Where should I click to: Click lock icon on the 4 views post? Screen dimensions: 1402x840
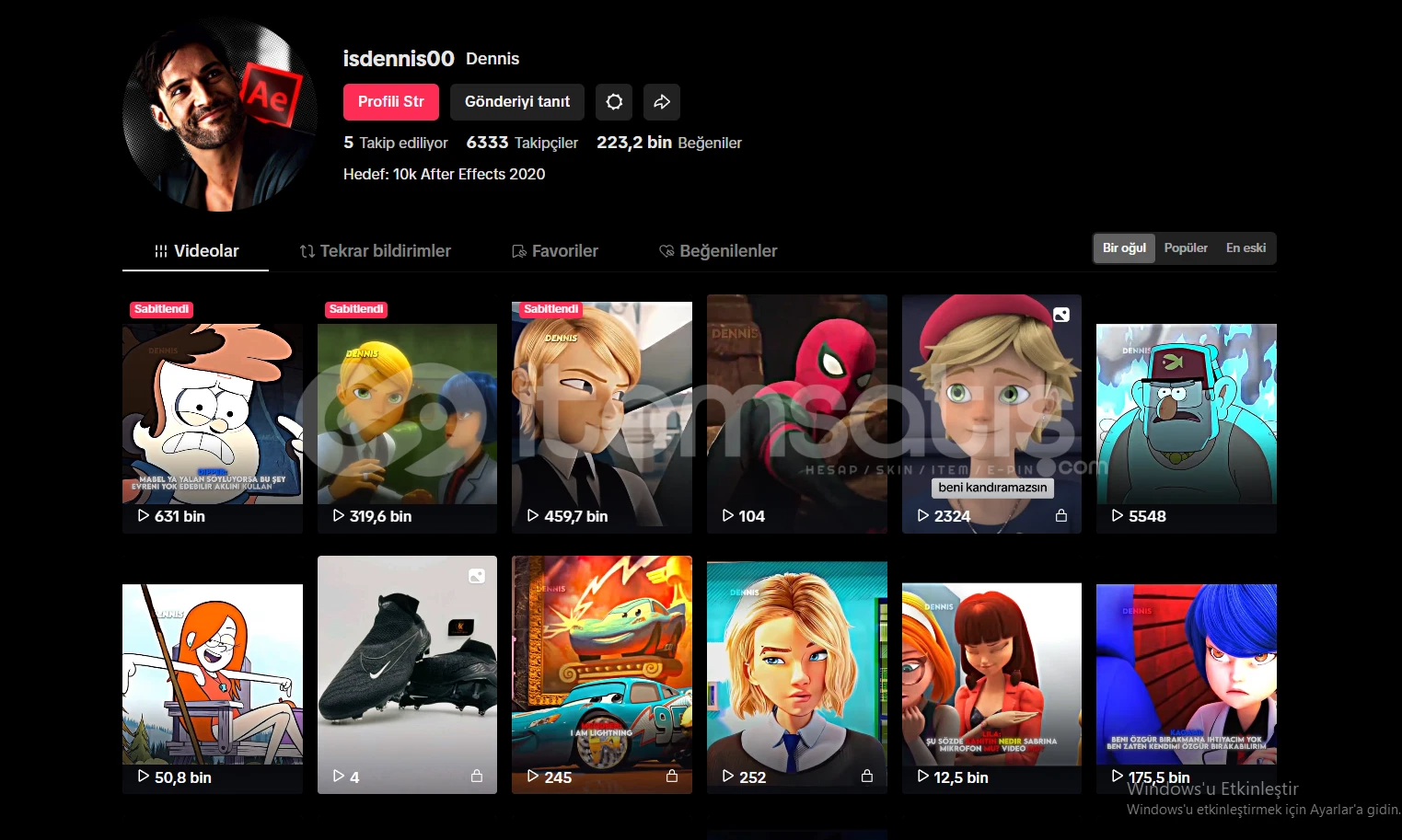[477, 777]
